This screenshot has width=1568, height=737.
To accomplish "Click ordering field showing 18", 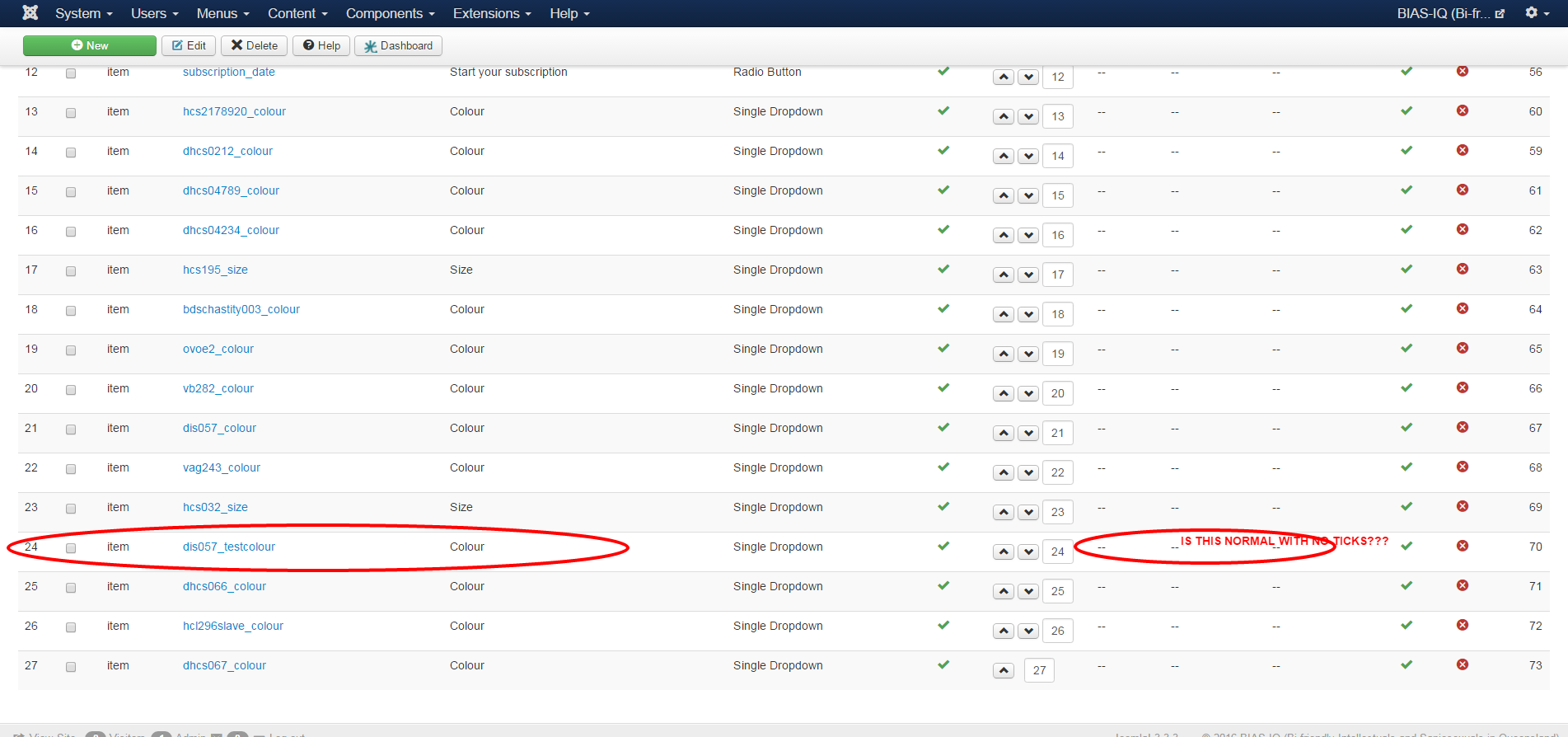I will [x=1058, y=314].
